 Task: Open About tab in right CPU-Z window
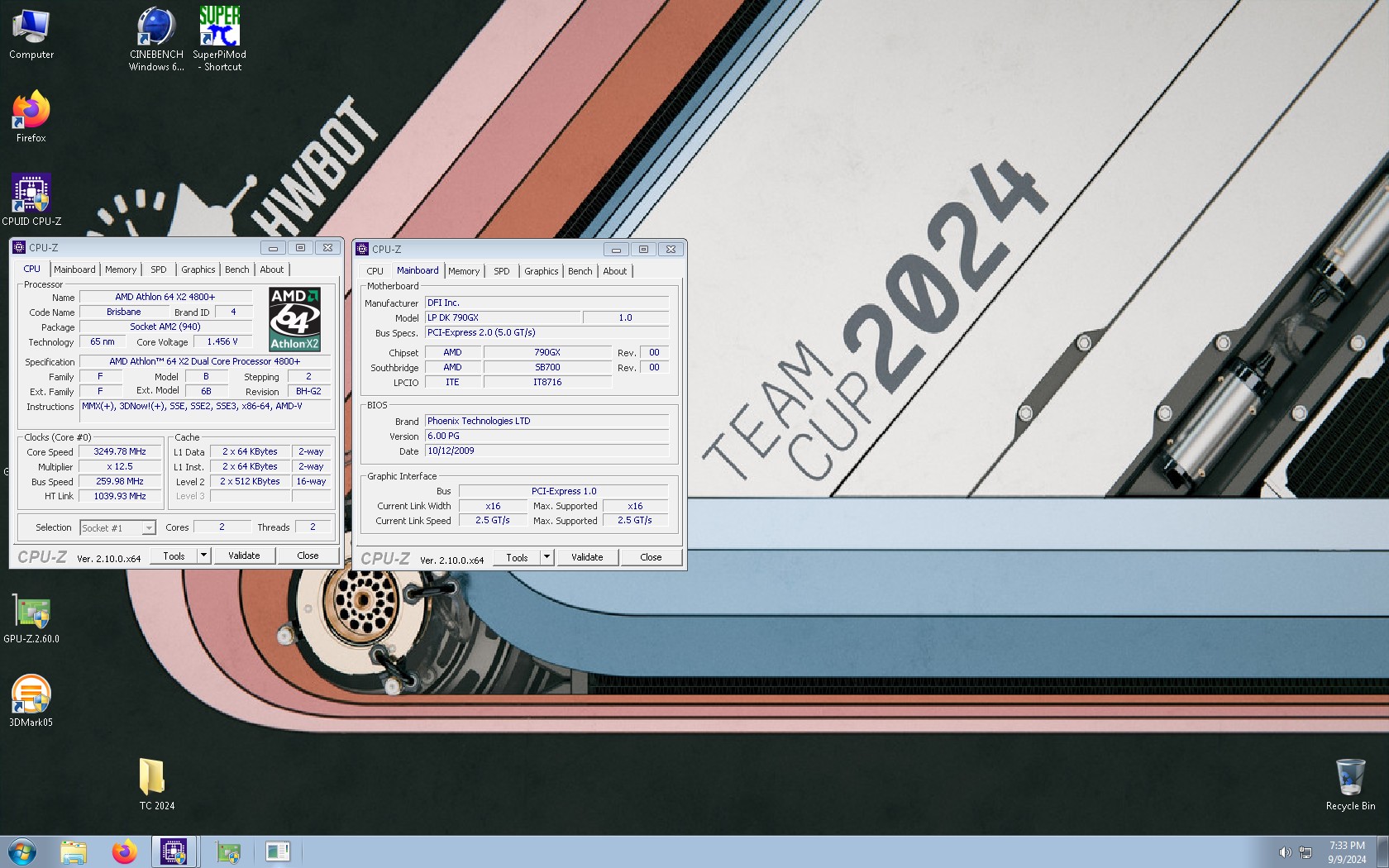[x=615, y=271]
